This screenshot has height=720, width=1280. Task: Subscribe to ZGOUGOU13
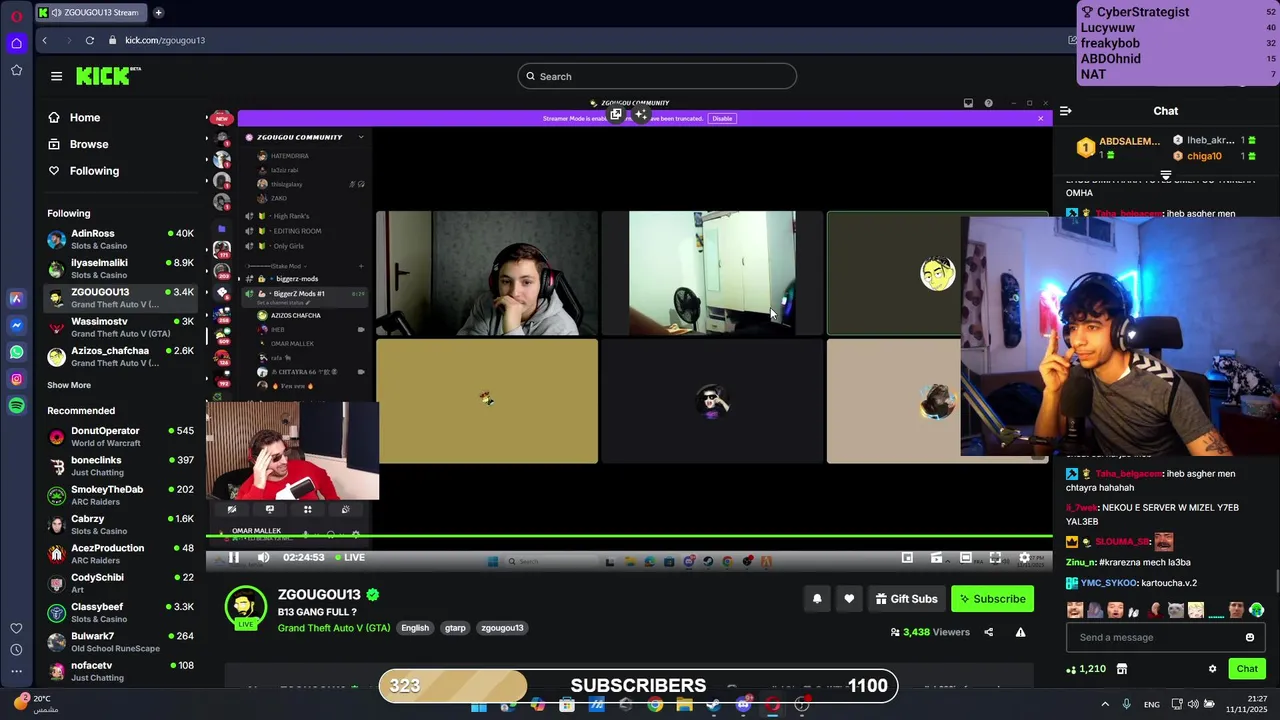pyautogui.click(x=992, y=599)
